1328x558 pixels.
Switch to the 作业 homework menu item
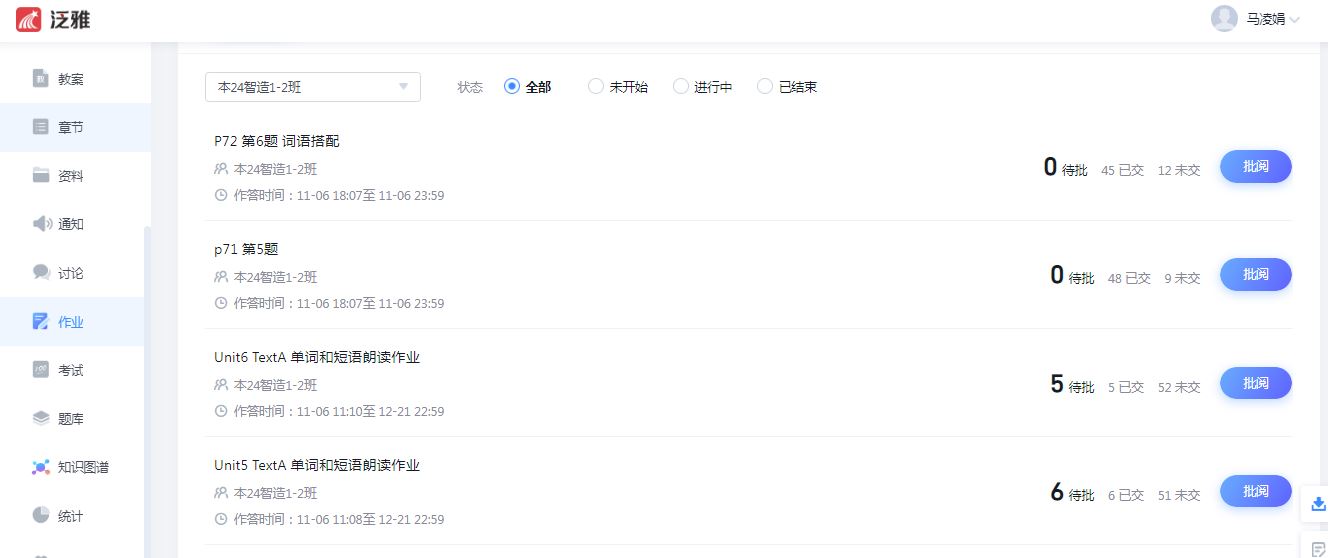70,322
